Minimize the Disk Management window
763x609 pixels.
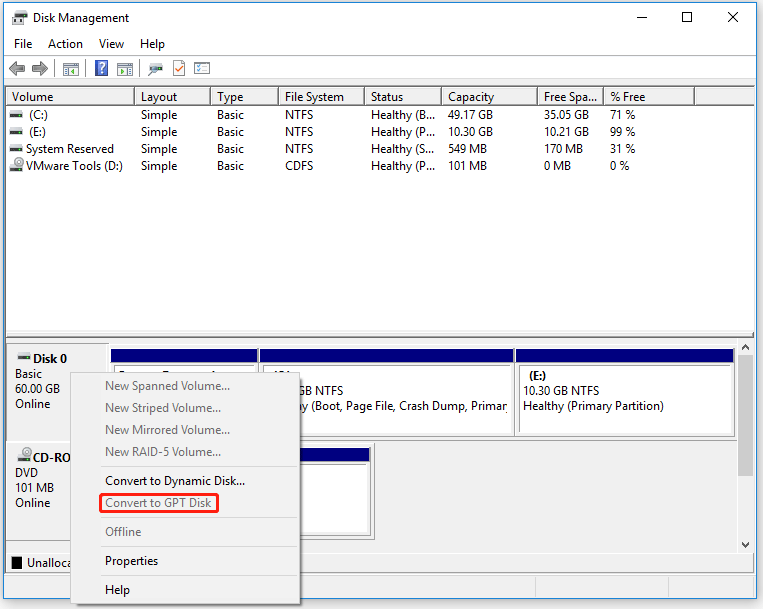click(642, 18)
